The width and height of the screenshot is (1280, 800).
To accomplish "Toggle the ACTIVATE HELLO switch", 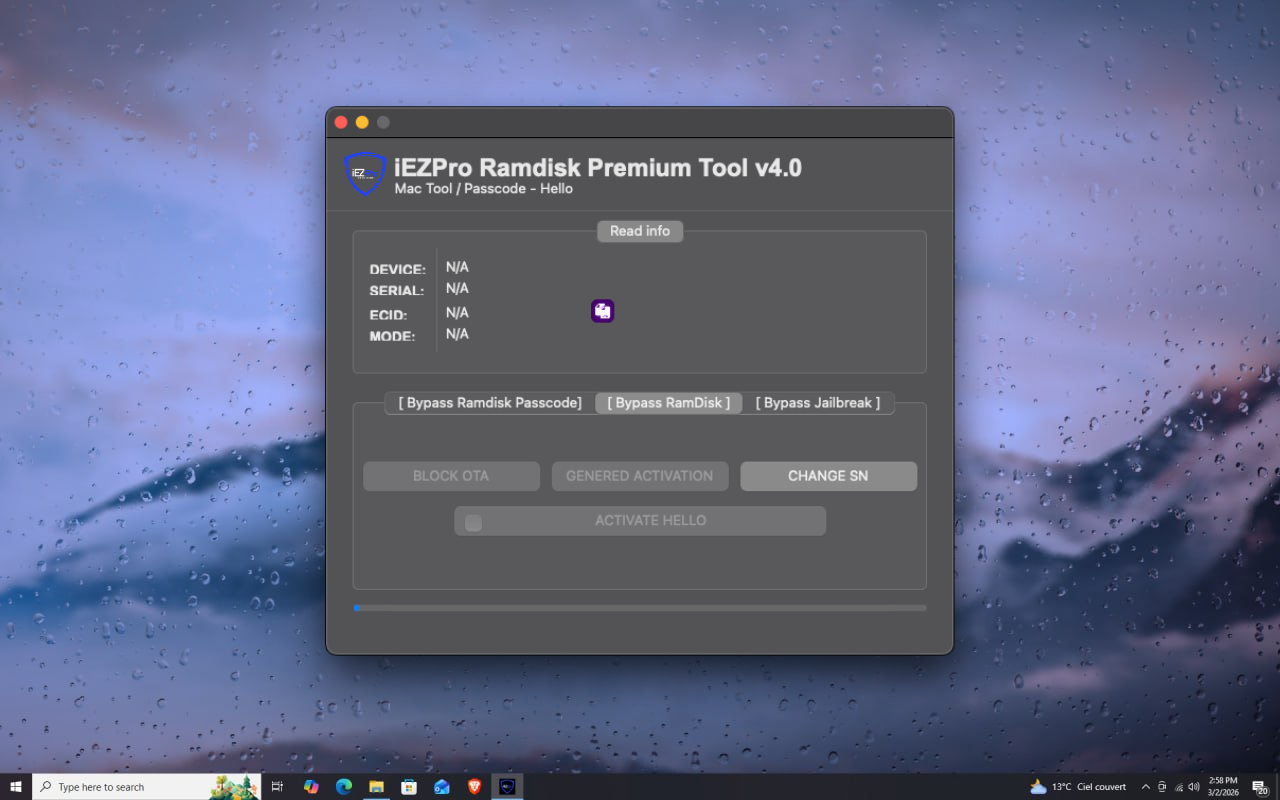I will coord(640,520).
